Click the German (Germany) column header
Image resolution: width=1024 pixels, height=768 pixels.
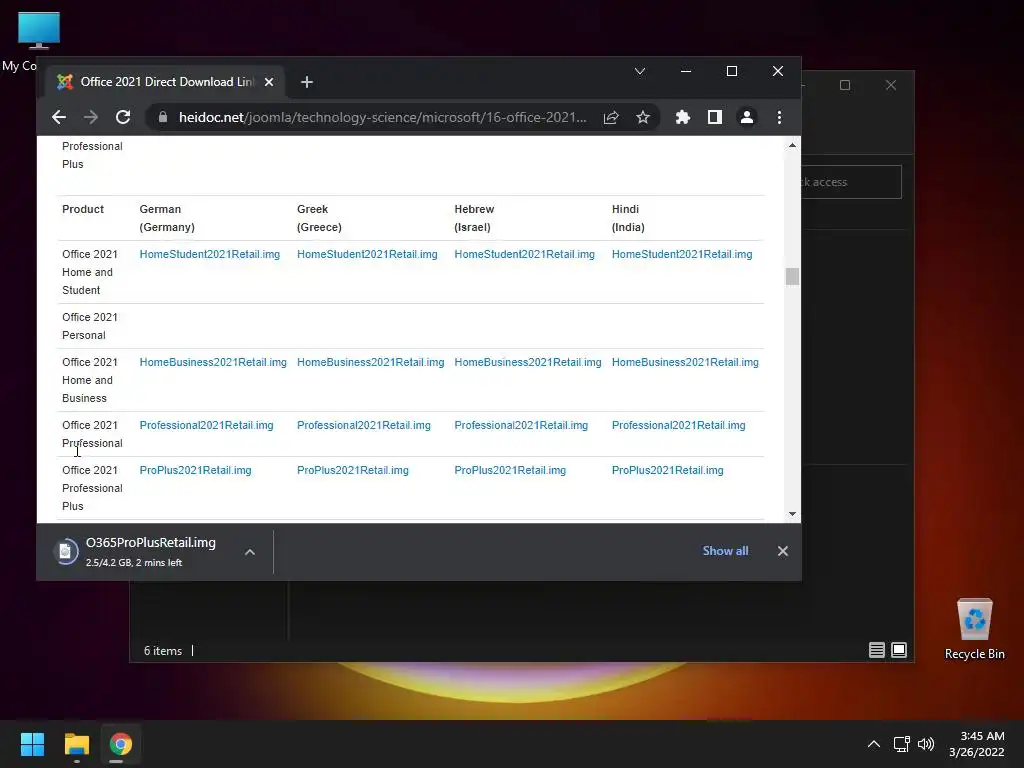(167, 218)
